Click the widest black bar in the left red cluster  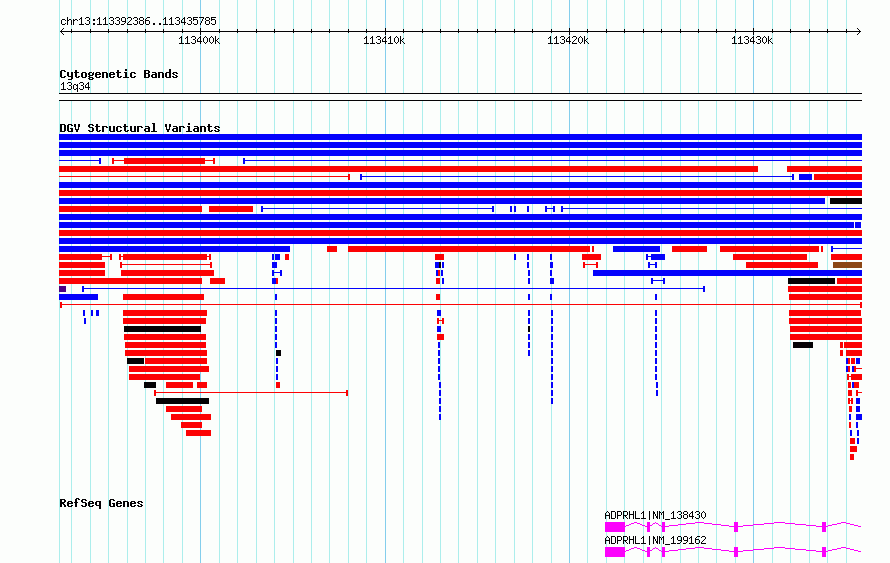click(x=162, y=329)
